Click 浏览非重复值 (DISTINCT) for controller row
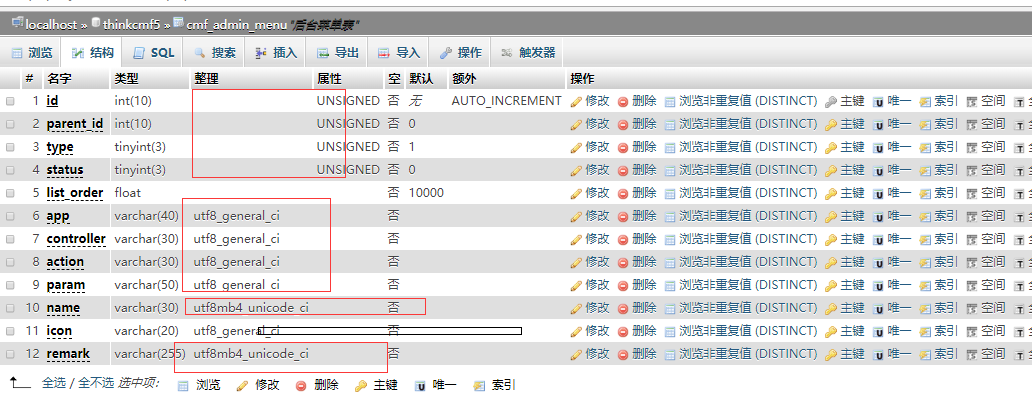 (x=748, y=240)
